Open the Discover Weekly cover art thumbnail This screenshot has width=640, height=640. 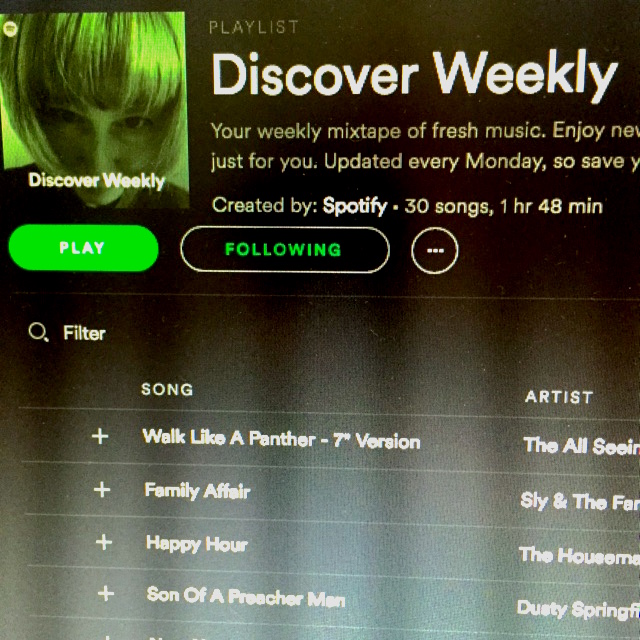pos(95,110)
